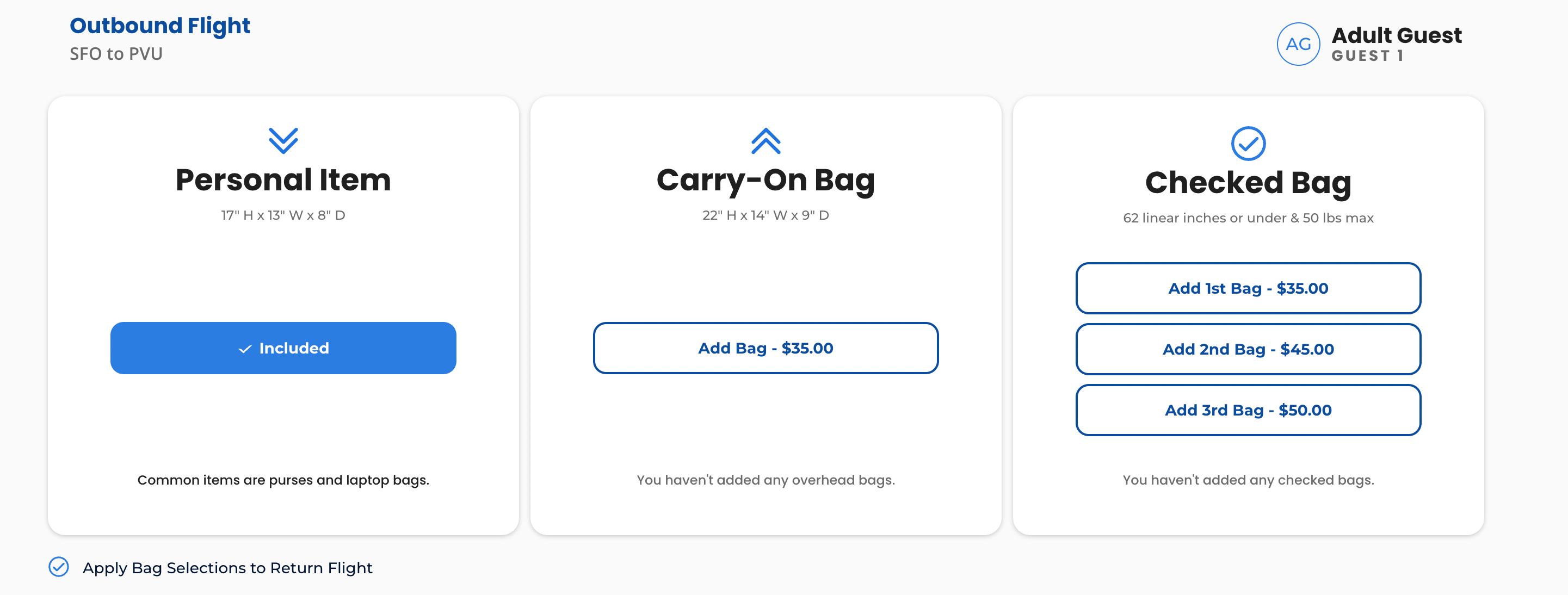Click the GUEST 1 subtitle label
This screenshot has width=1568, height=595.
tap(1367, 56)
